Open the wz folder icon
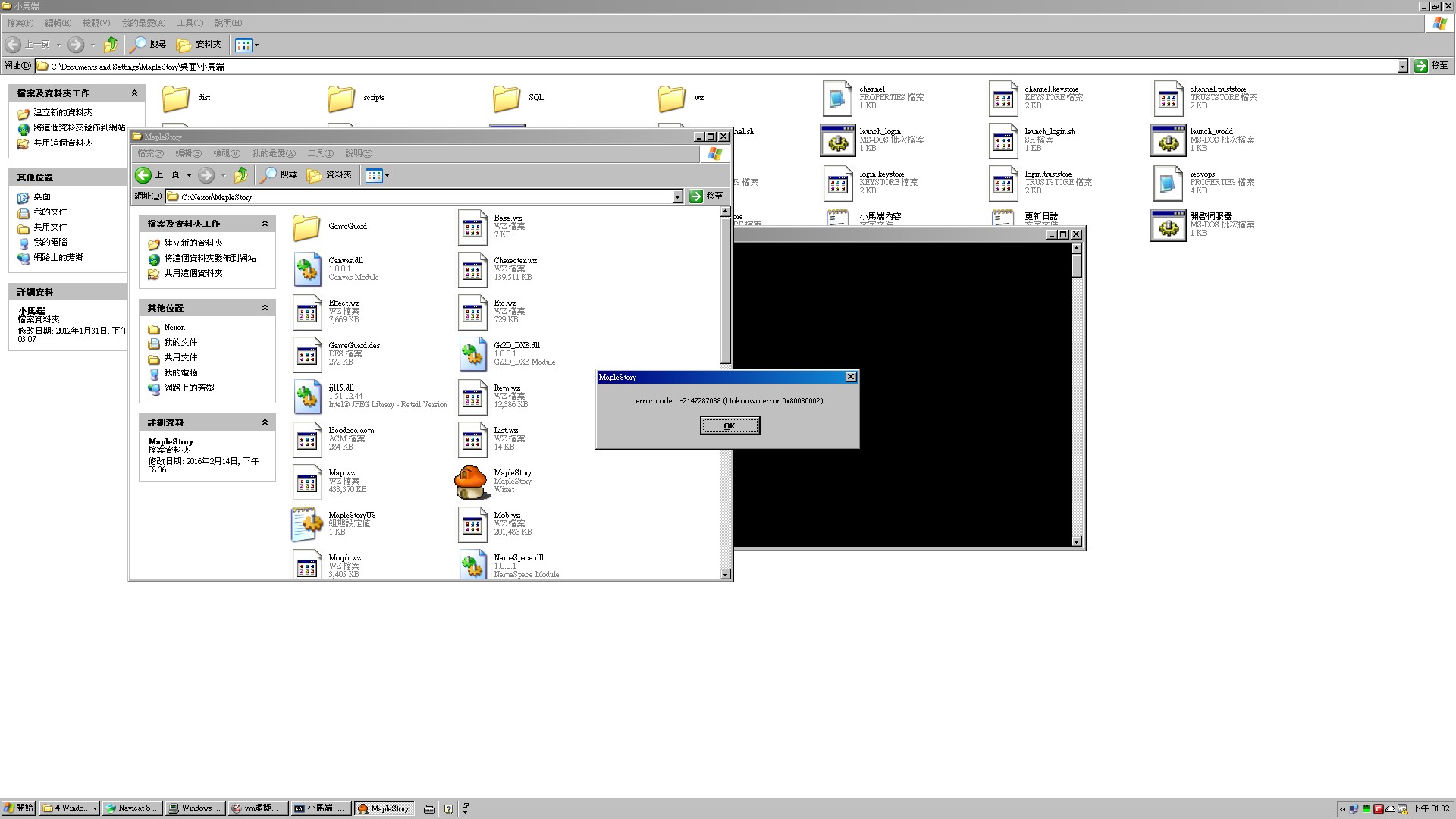 pyautogui.click(x=672, y=98)
